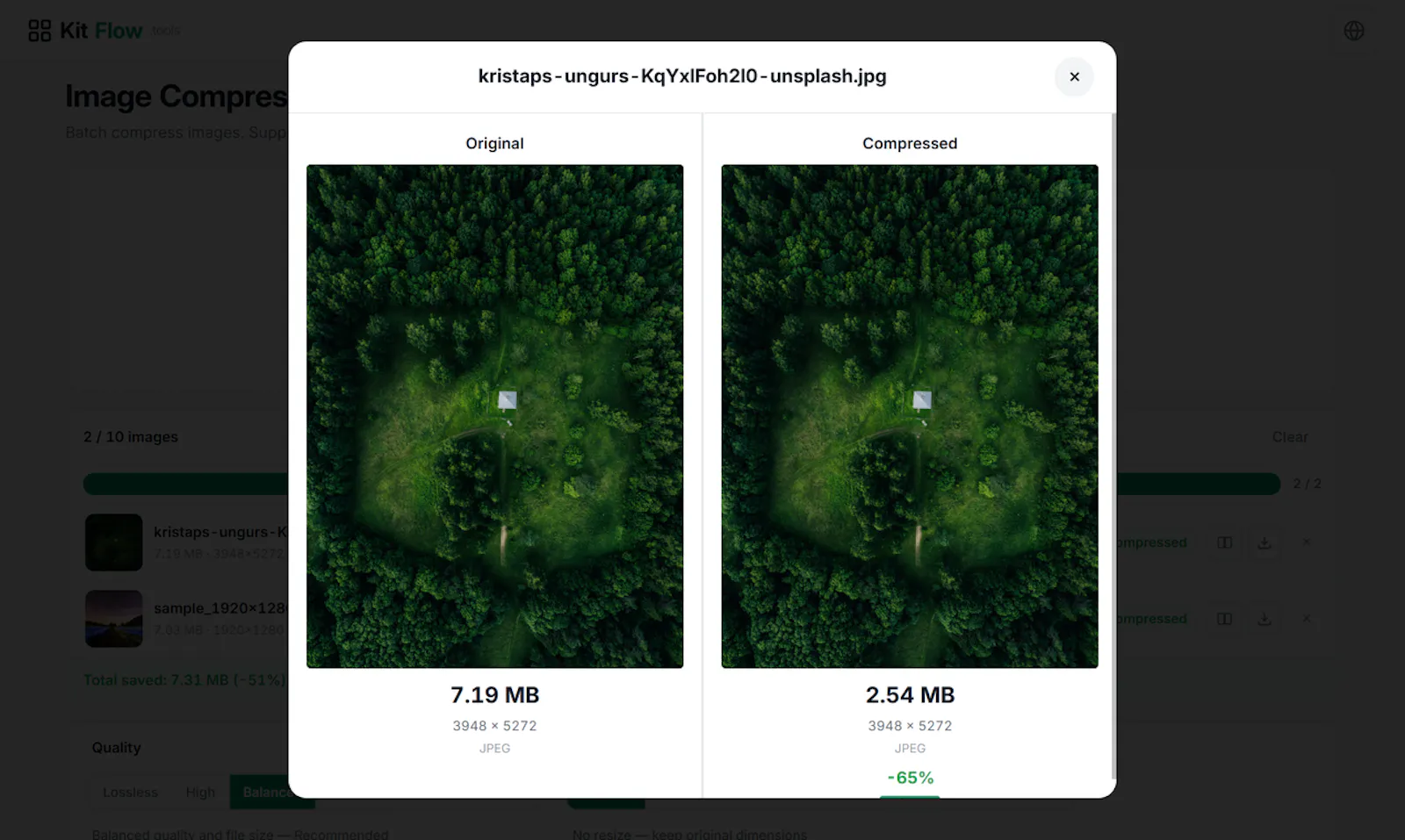
Task: Click the Quality section label
Action: pos(117,748)
